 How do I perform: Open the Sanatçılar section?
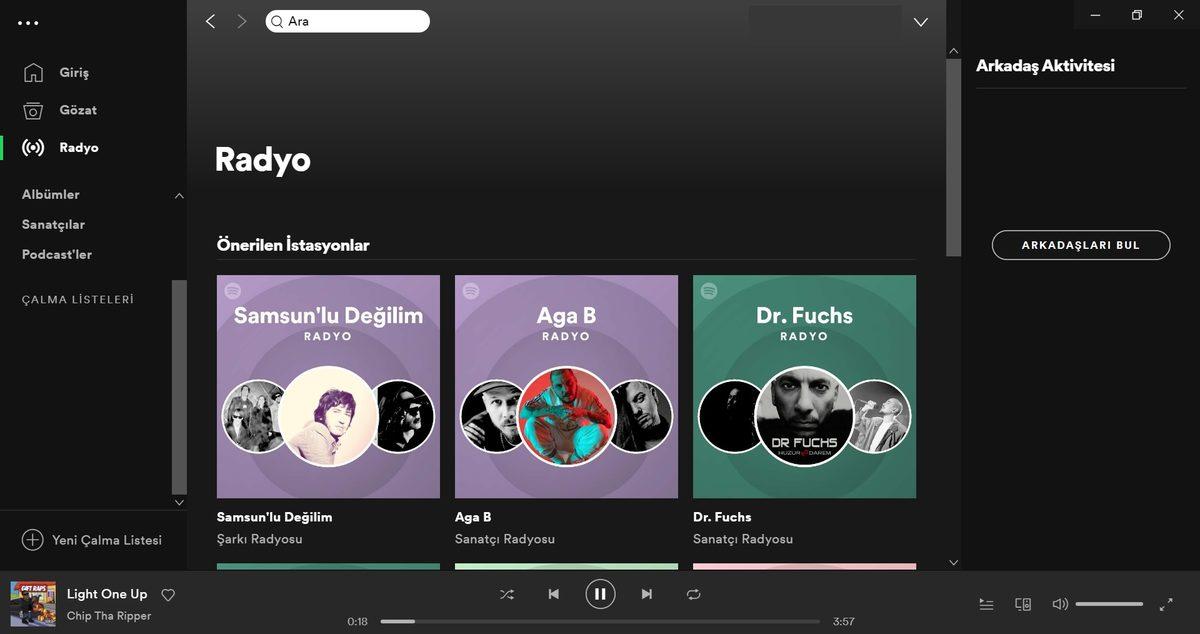click(51, 224)
